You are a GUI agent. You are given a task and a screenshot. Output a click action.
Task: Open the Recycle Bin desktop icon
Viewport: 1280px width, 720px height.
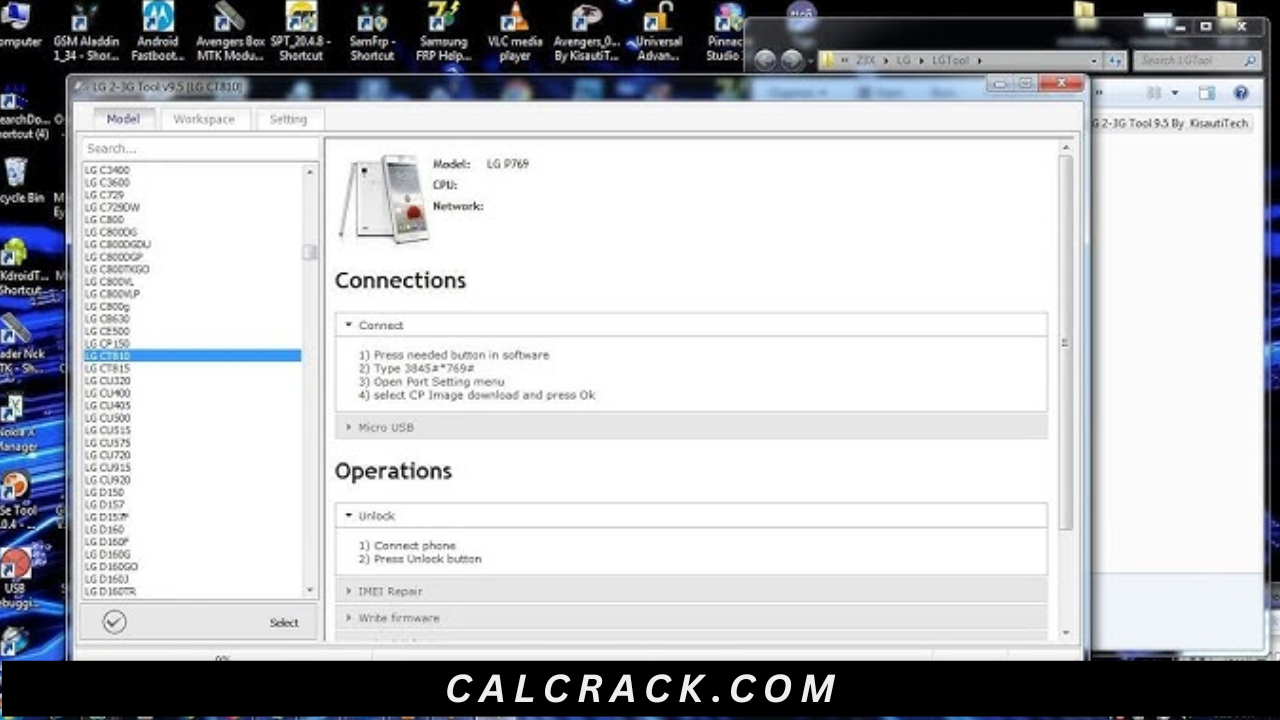(x=20, y=180)
